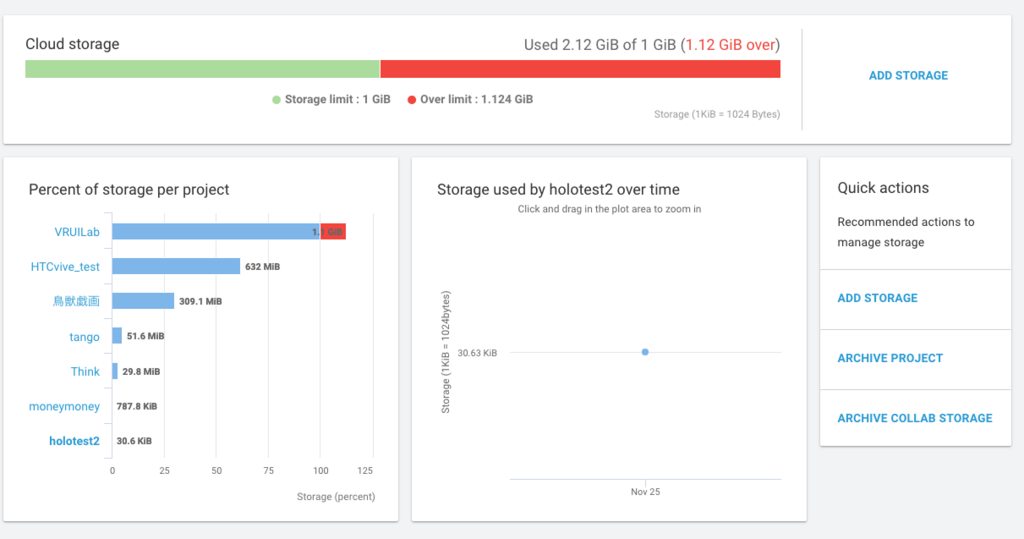This screenshot has height=539, width=1024.
Task: Click the blue HTCvive_test bar
Action: click(x=176, y=266)
